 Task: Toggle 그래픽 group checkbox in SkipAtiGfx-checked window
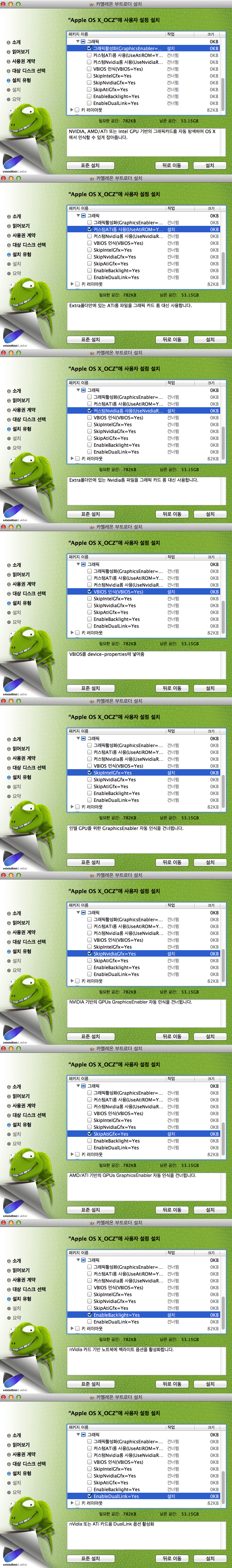click(x=84, y=1086)
